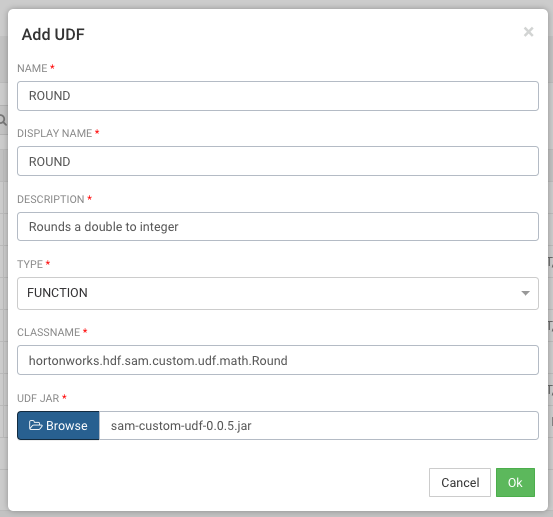553x517 pixels.
Task: Close the Add UDF dialog with X
Action: [528, 32]
